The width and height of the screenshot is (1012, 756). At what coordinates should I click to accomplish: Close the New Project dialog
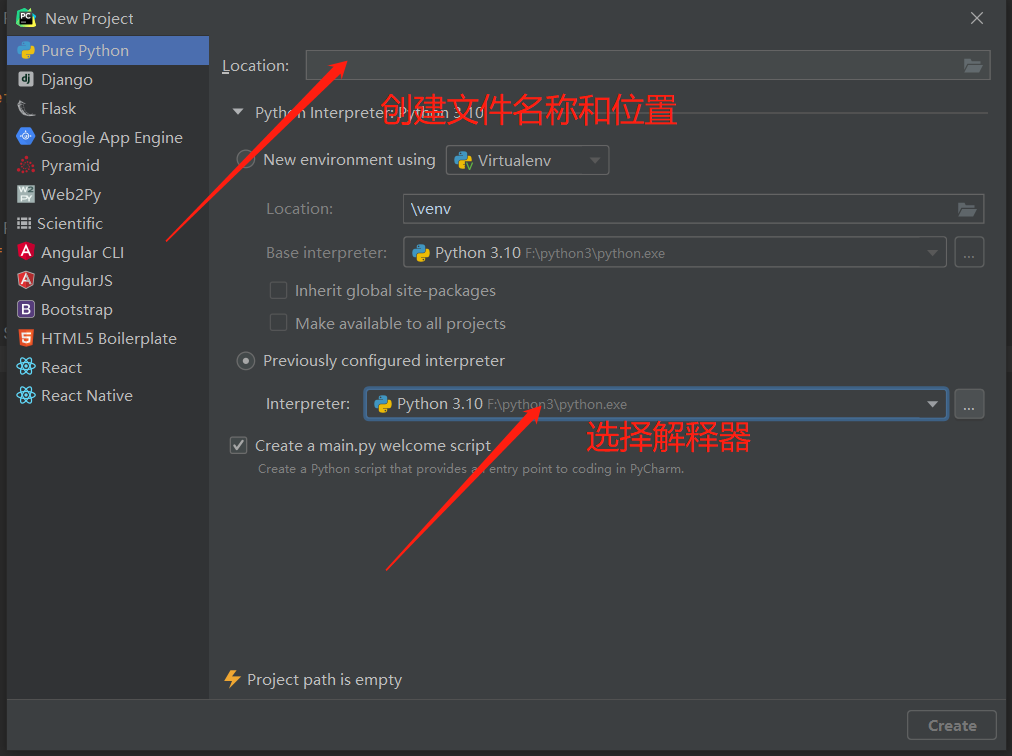pos(977,18)
